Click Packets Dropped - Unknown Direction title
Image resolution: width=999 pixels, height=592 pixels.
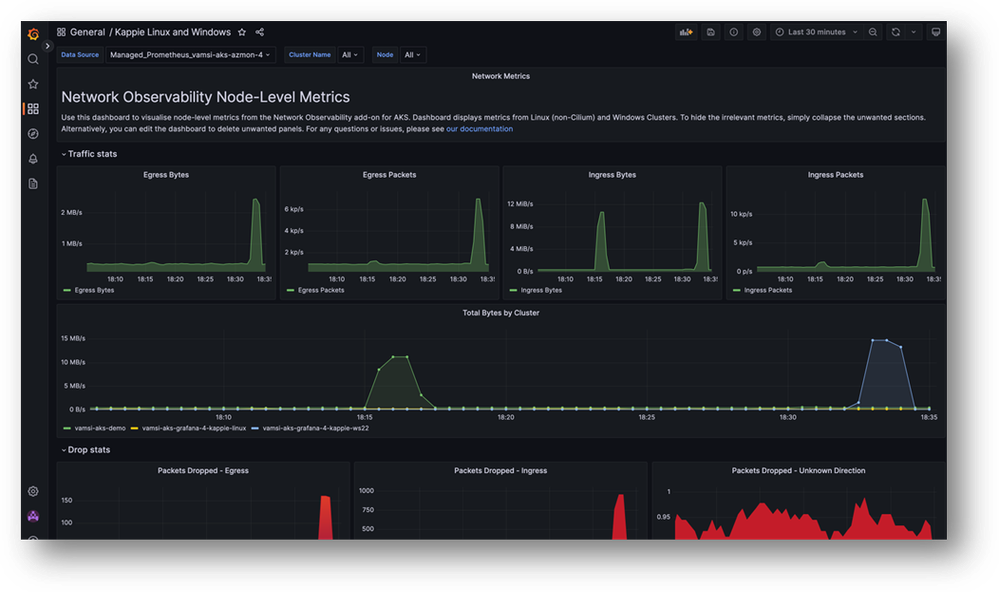[x=798, y=470]
